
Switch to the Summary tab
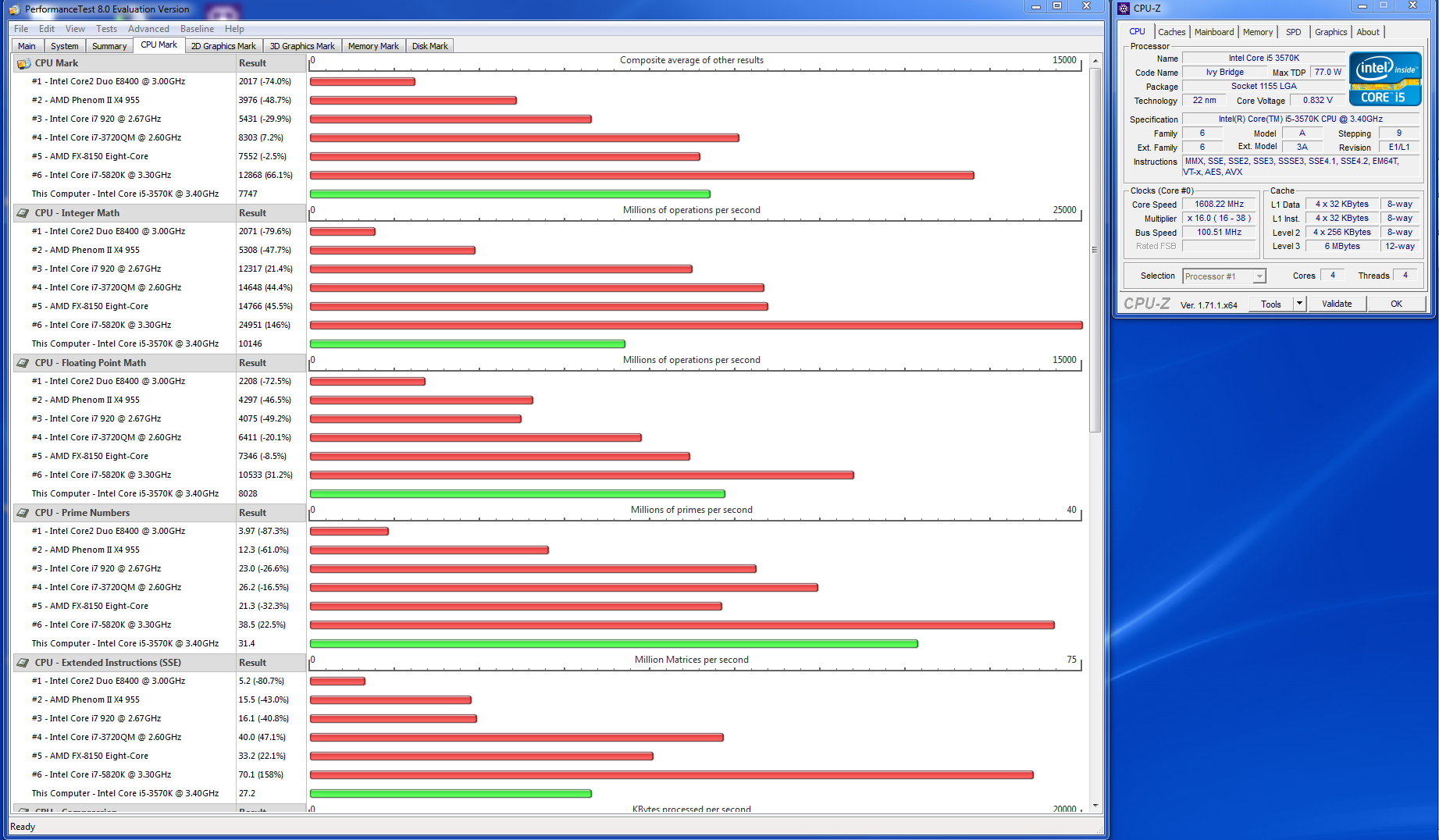coord(109,46)
